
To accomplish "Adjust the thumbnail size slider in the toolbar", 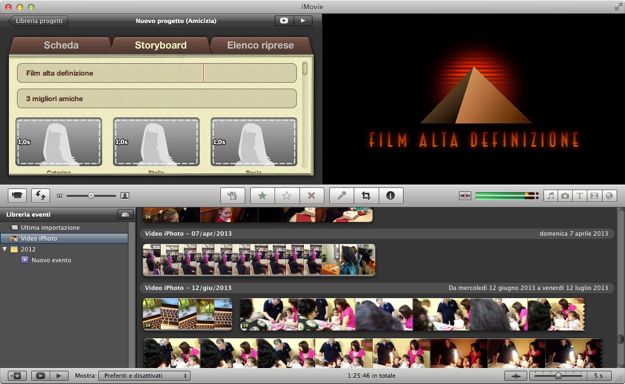I will point(91,196).
